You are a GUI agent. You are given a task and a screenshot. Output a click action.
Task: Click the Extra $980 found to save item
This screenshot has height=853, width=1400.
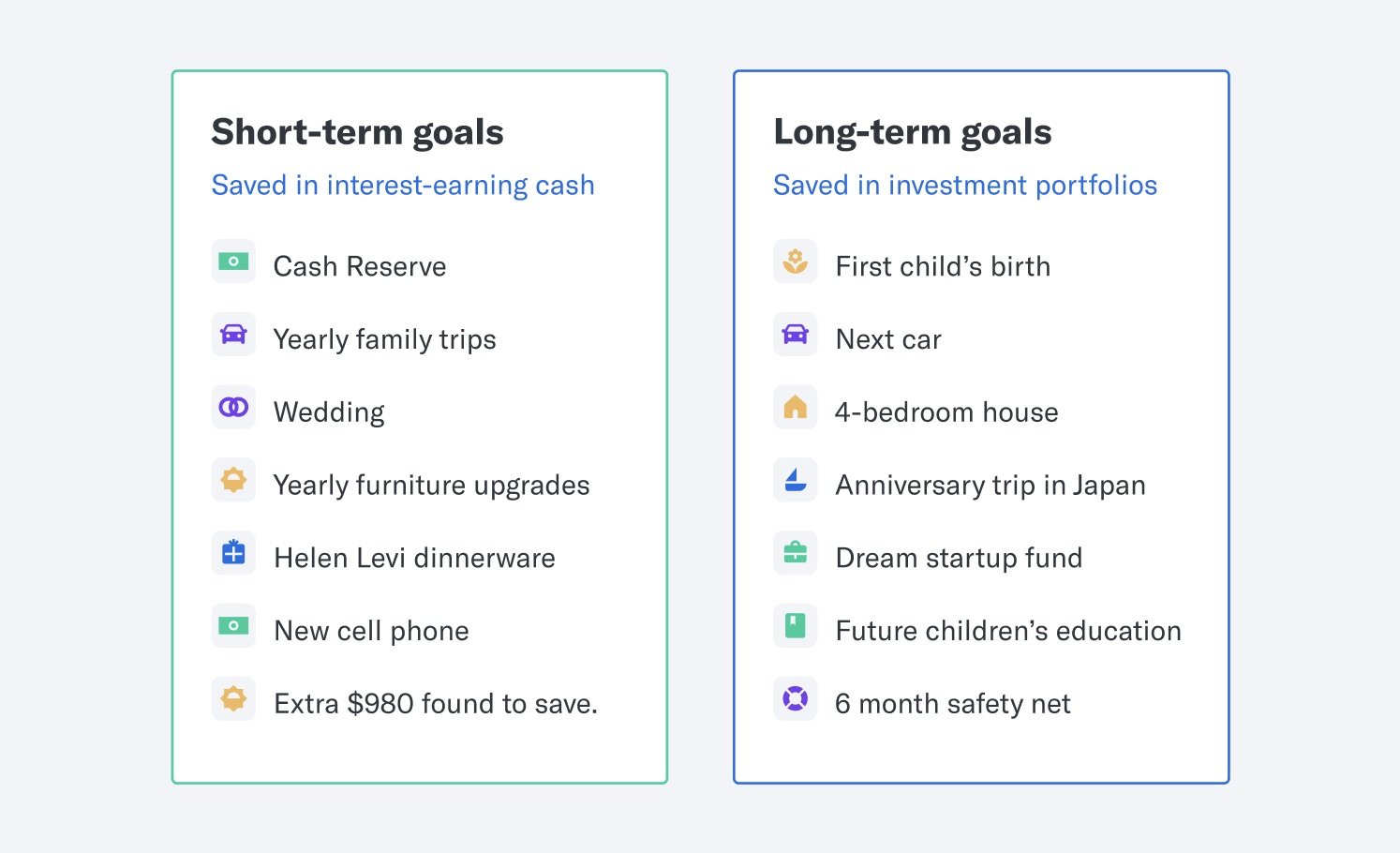tap(436, 704)
